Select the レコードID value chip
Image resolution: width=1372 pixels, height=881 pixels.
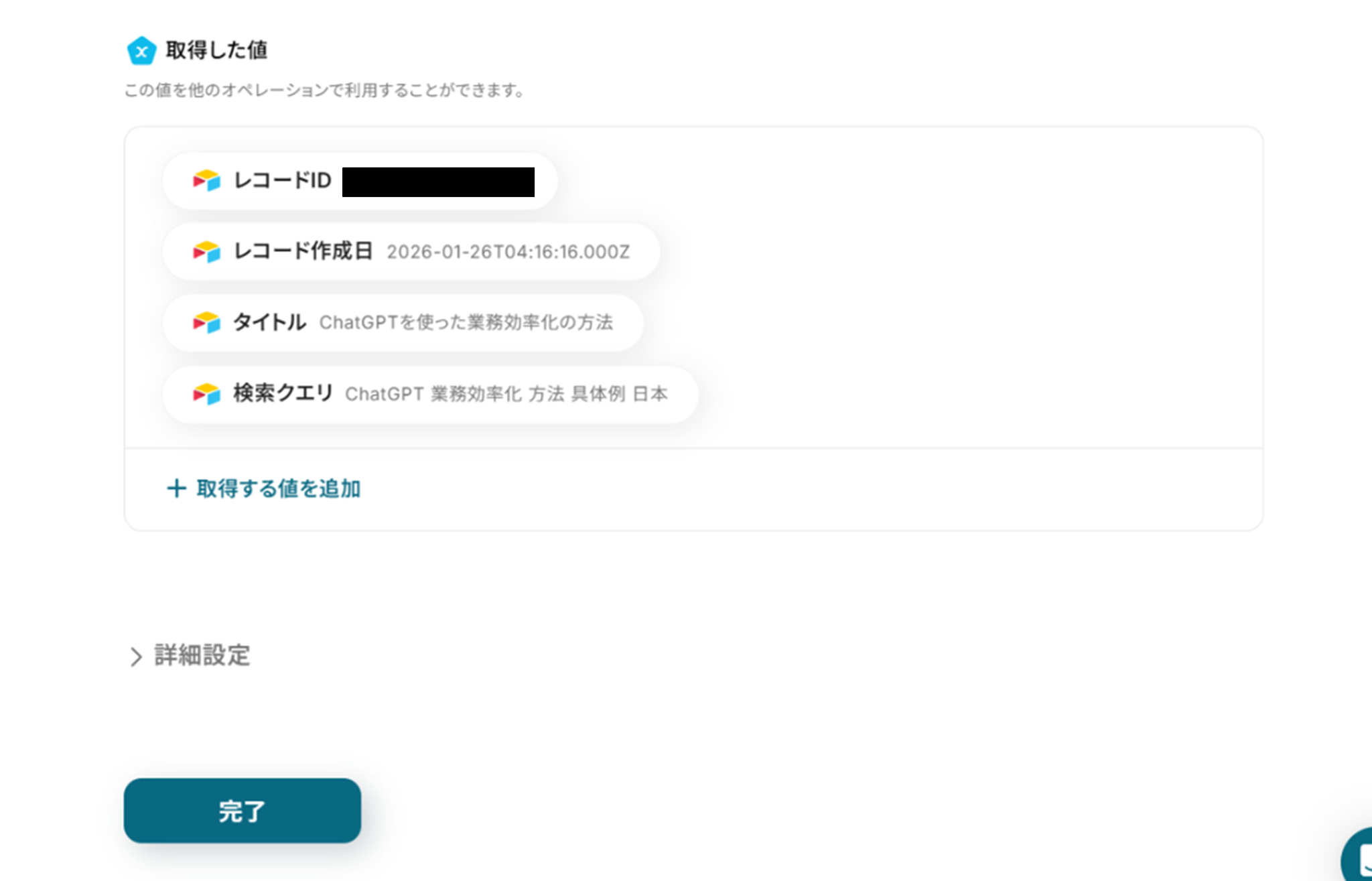360,181
